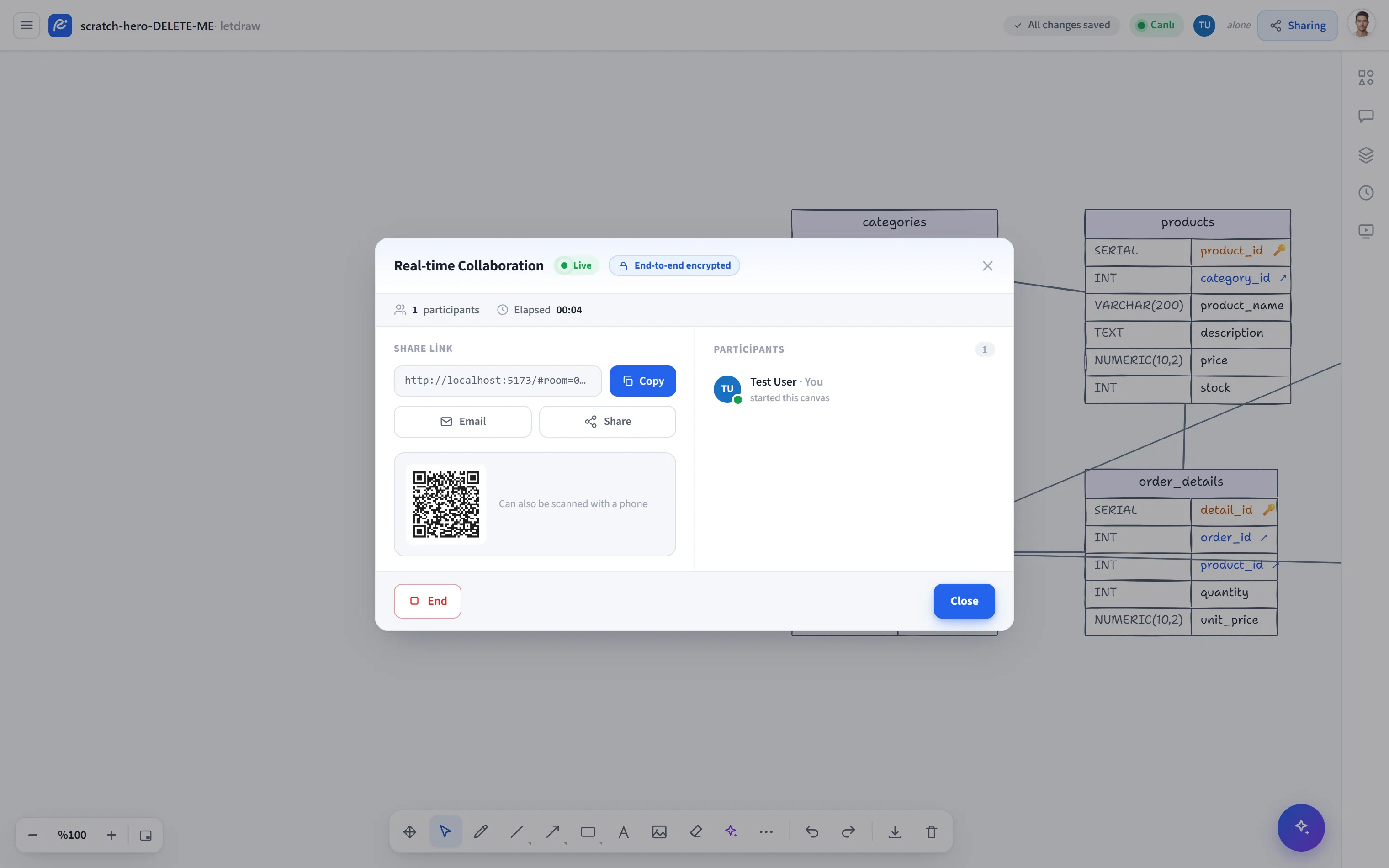Click the QR code image

446,504
